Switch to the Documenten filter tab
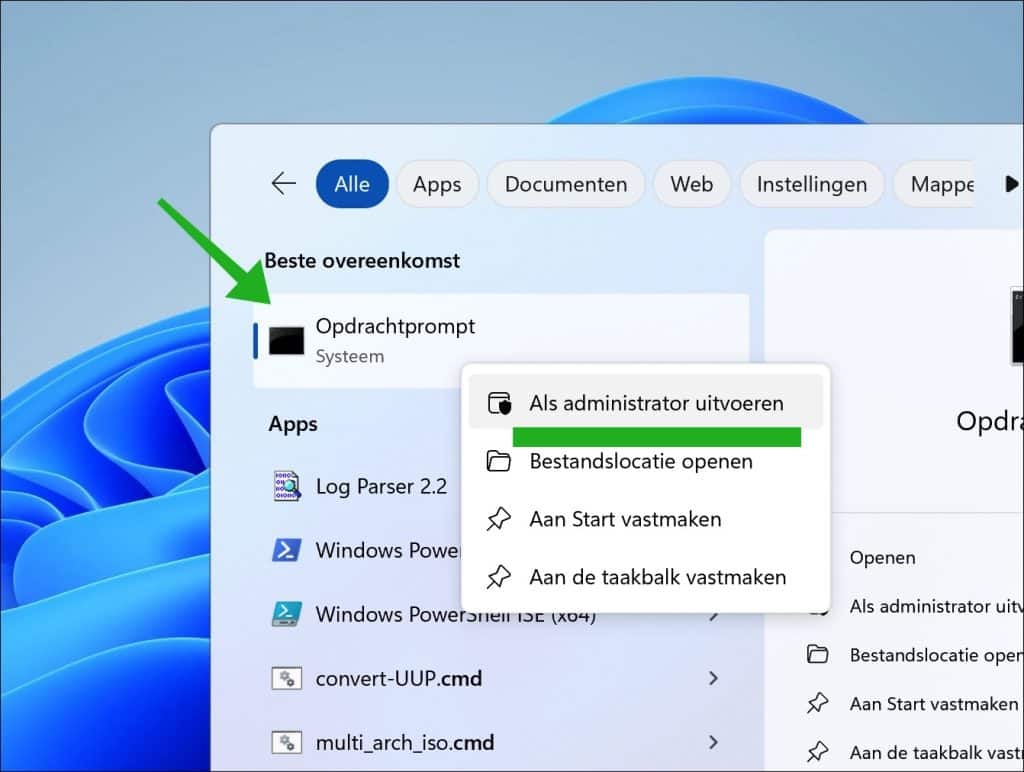Screen dimensions: 1024x772 pos(566,184)
